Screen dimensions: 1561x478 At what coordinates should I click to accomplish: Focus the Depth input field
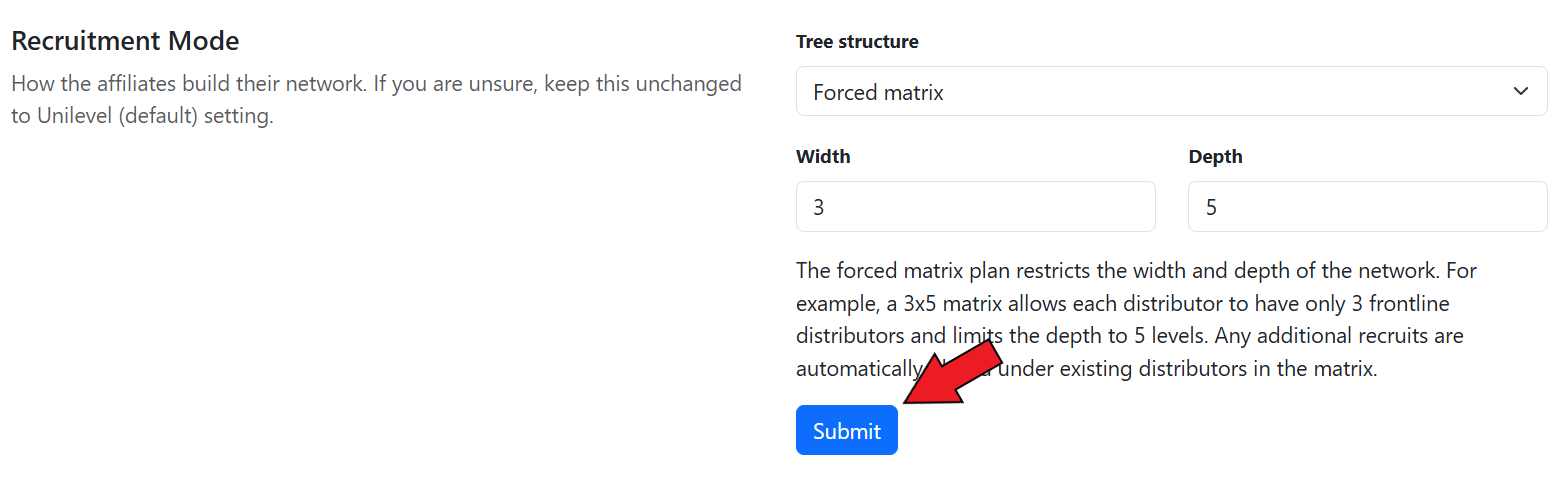click(1367, 207)
